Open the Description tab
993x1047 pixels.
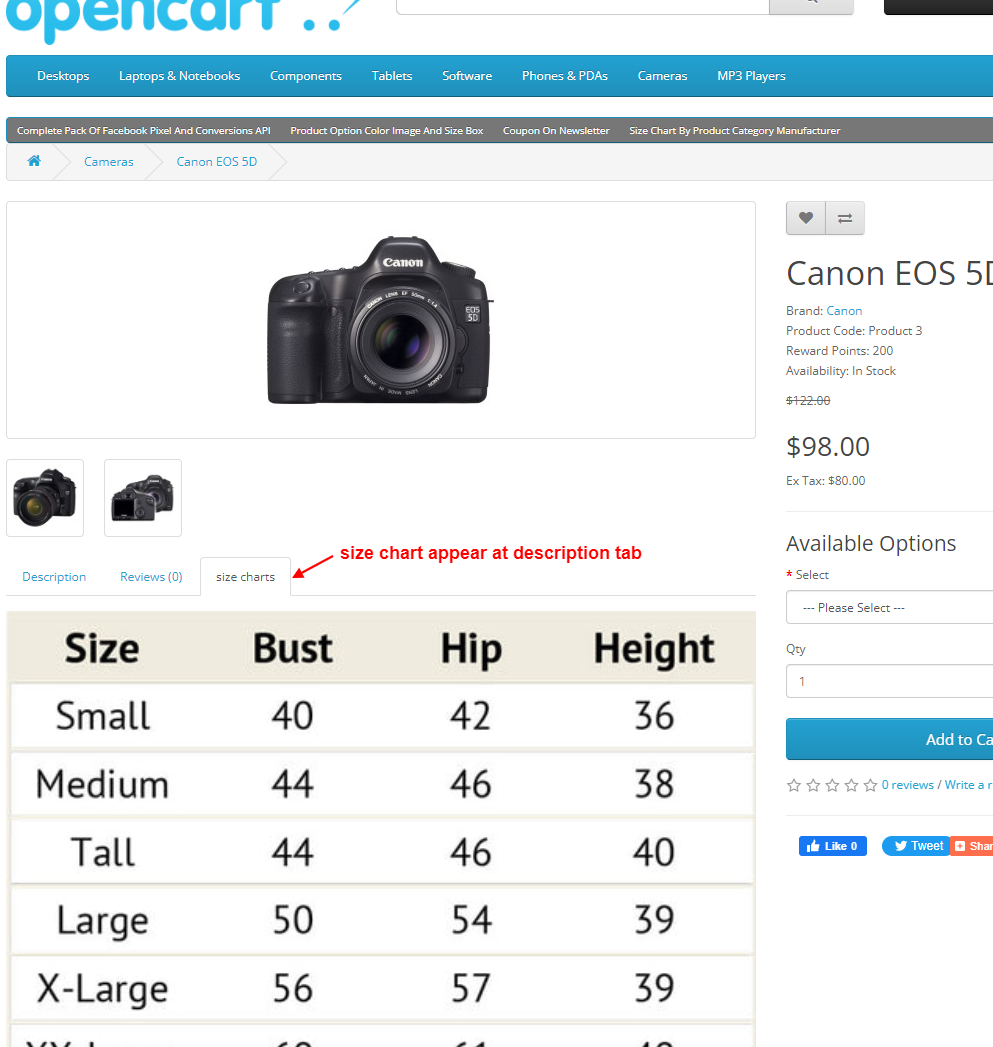(54, 576)
